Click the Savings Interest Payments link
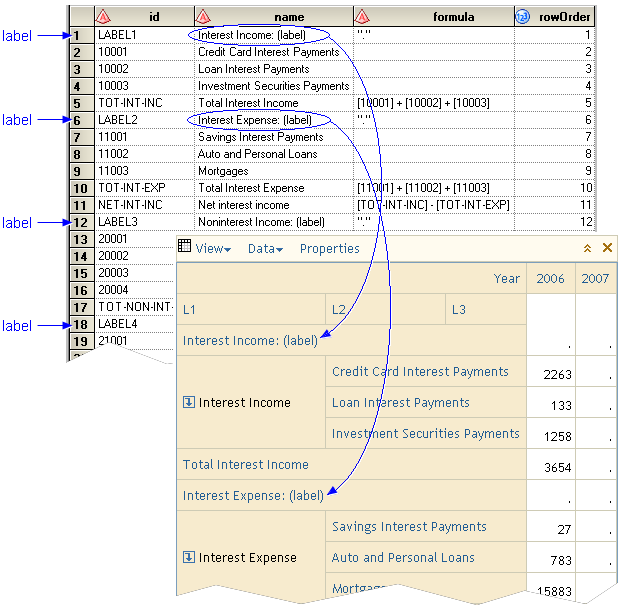639x611 pixels. [x=409, y=527]
